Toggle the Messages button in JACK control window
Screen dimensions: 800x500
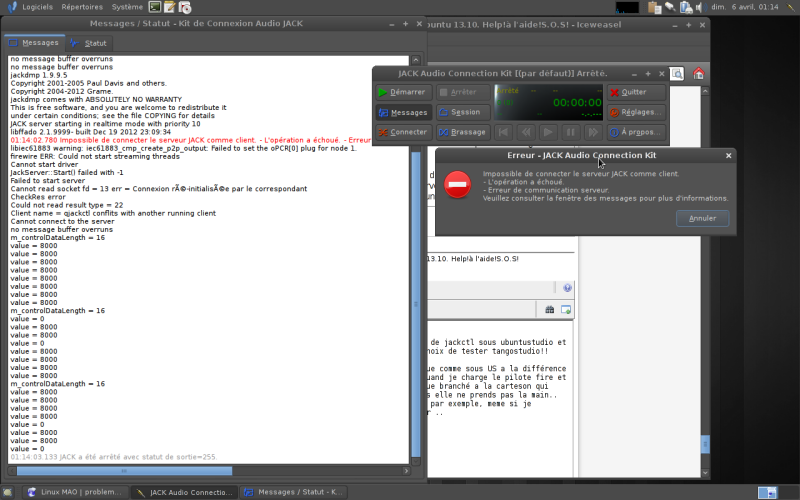coord(404,112)
